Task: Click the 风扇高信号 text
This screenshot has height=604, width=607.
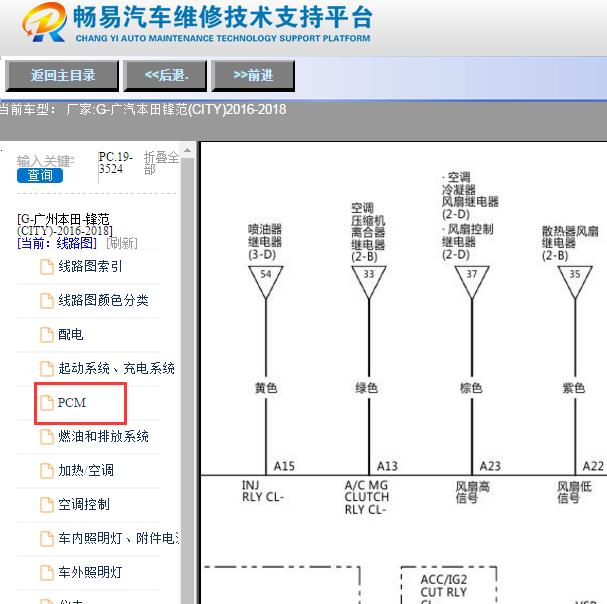Action: click(472, 492)
